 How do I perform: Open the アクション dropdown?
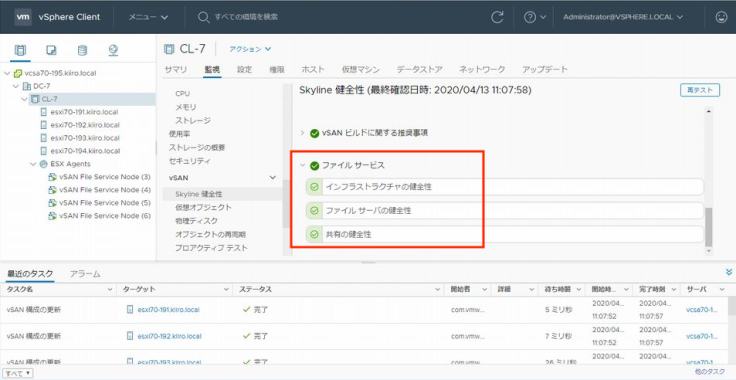pyautogui.click(x=250, y=49)
